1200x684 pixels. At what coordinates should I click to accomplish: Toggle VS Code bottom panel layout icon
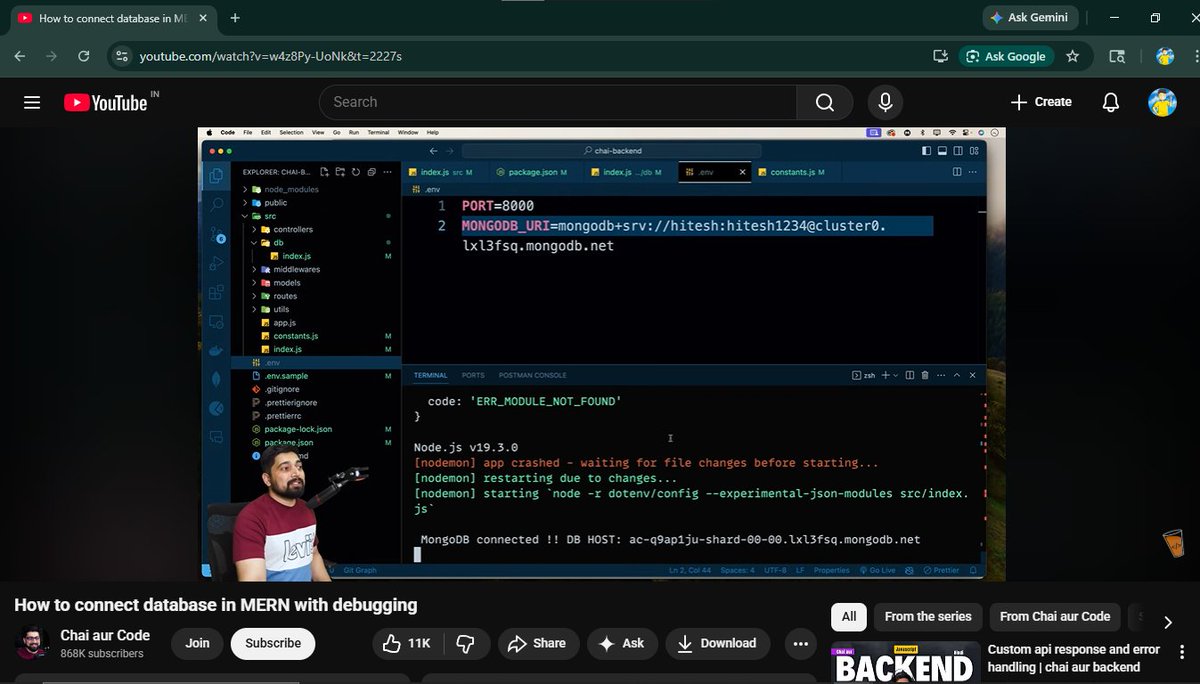point(941,151)
